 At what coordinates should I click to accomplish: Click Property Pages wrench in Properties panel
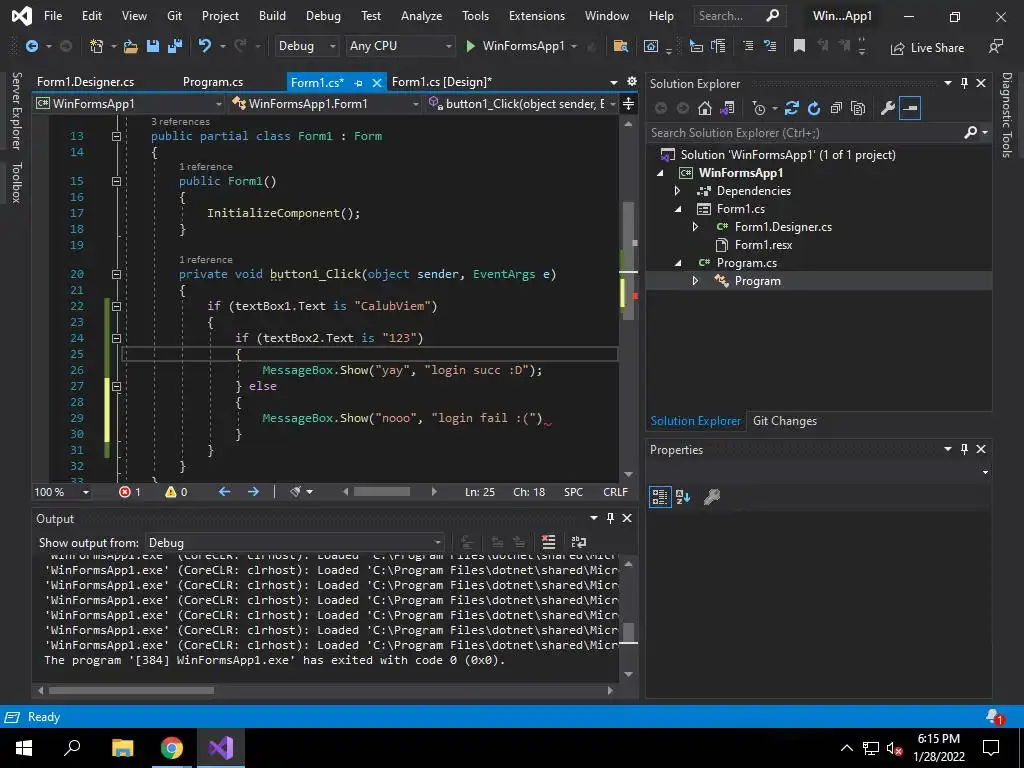pos(712,497)
